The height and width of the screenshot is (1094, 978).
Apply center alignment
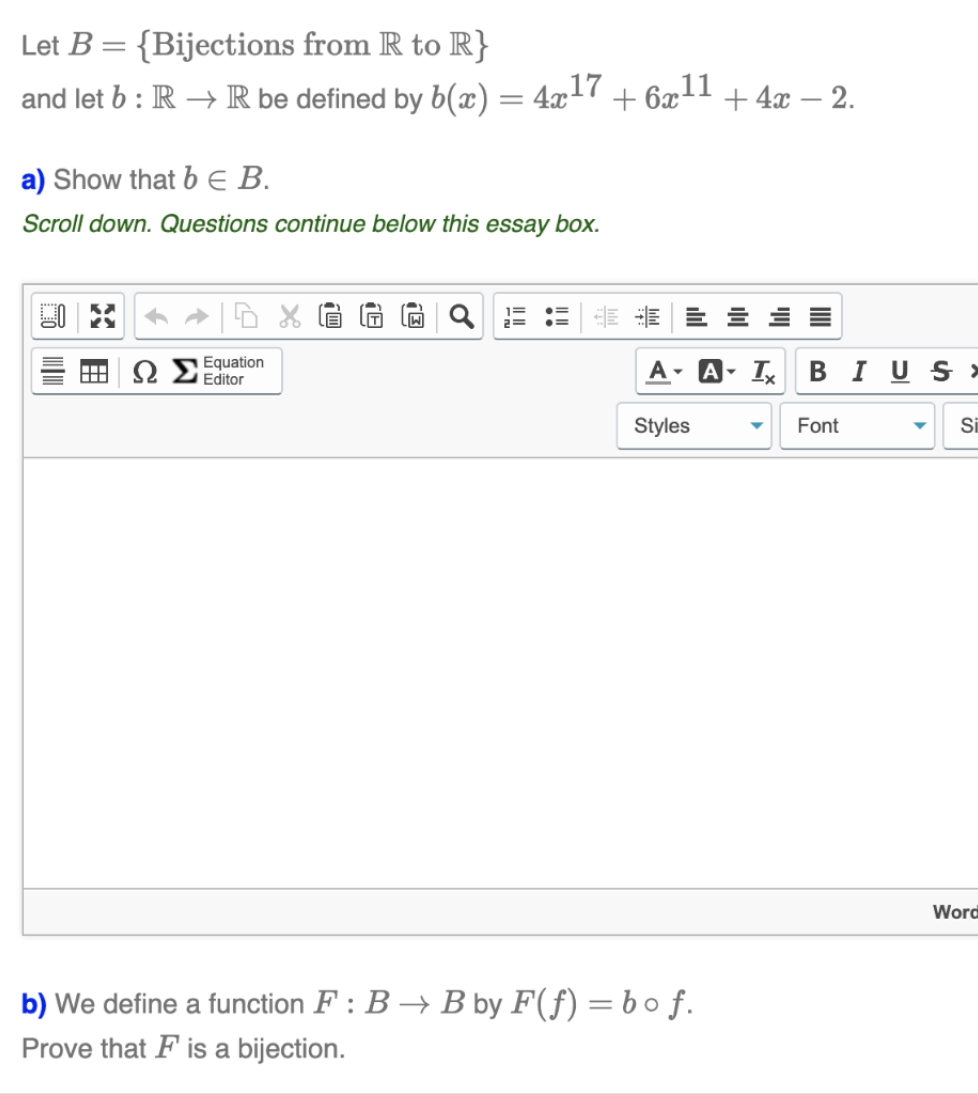pos(738,317)
